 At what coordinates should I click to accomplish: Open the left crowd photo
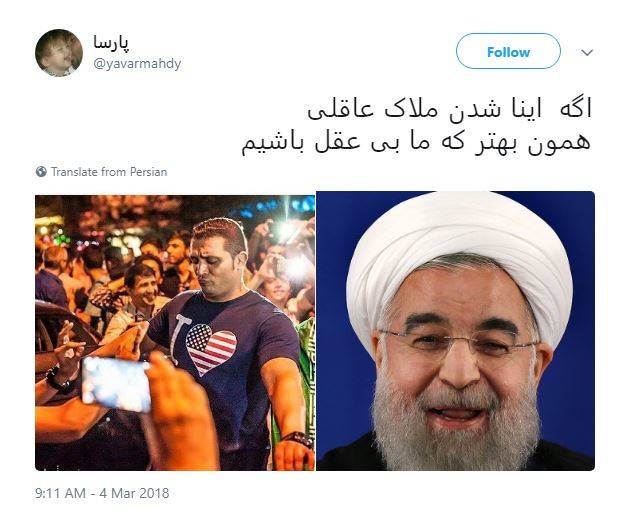point(175,333)
